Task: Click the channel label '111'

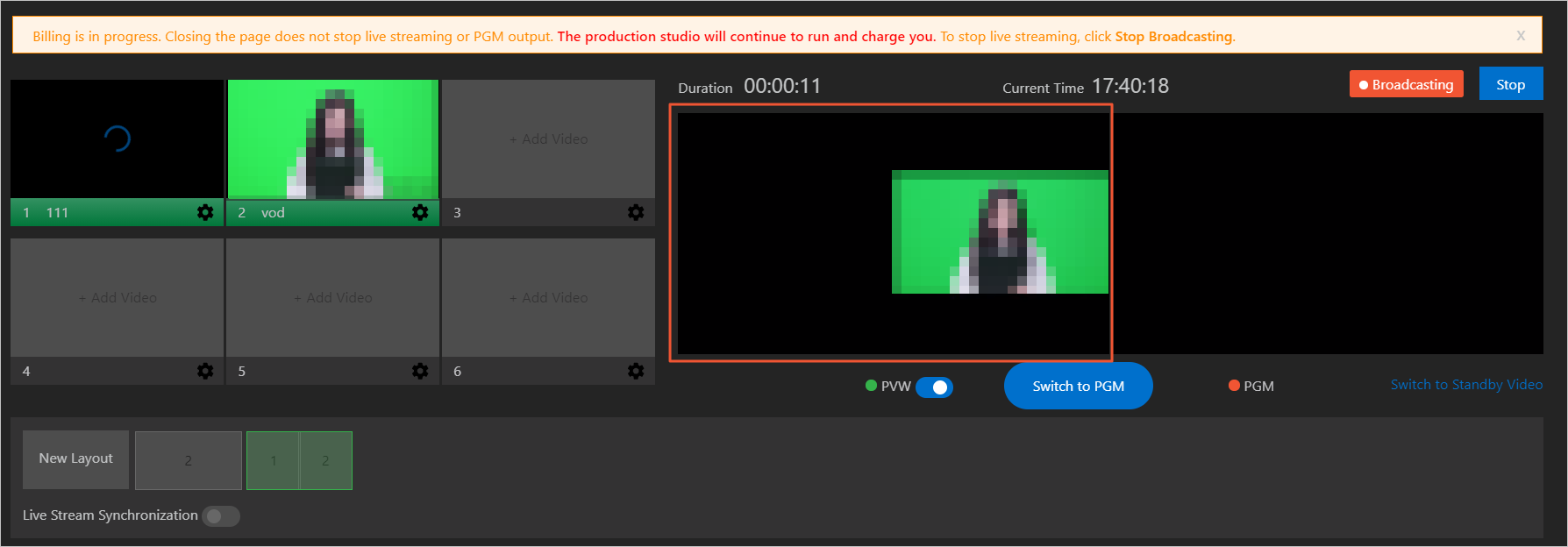Action: [x=57, y=212]
